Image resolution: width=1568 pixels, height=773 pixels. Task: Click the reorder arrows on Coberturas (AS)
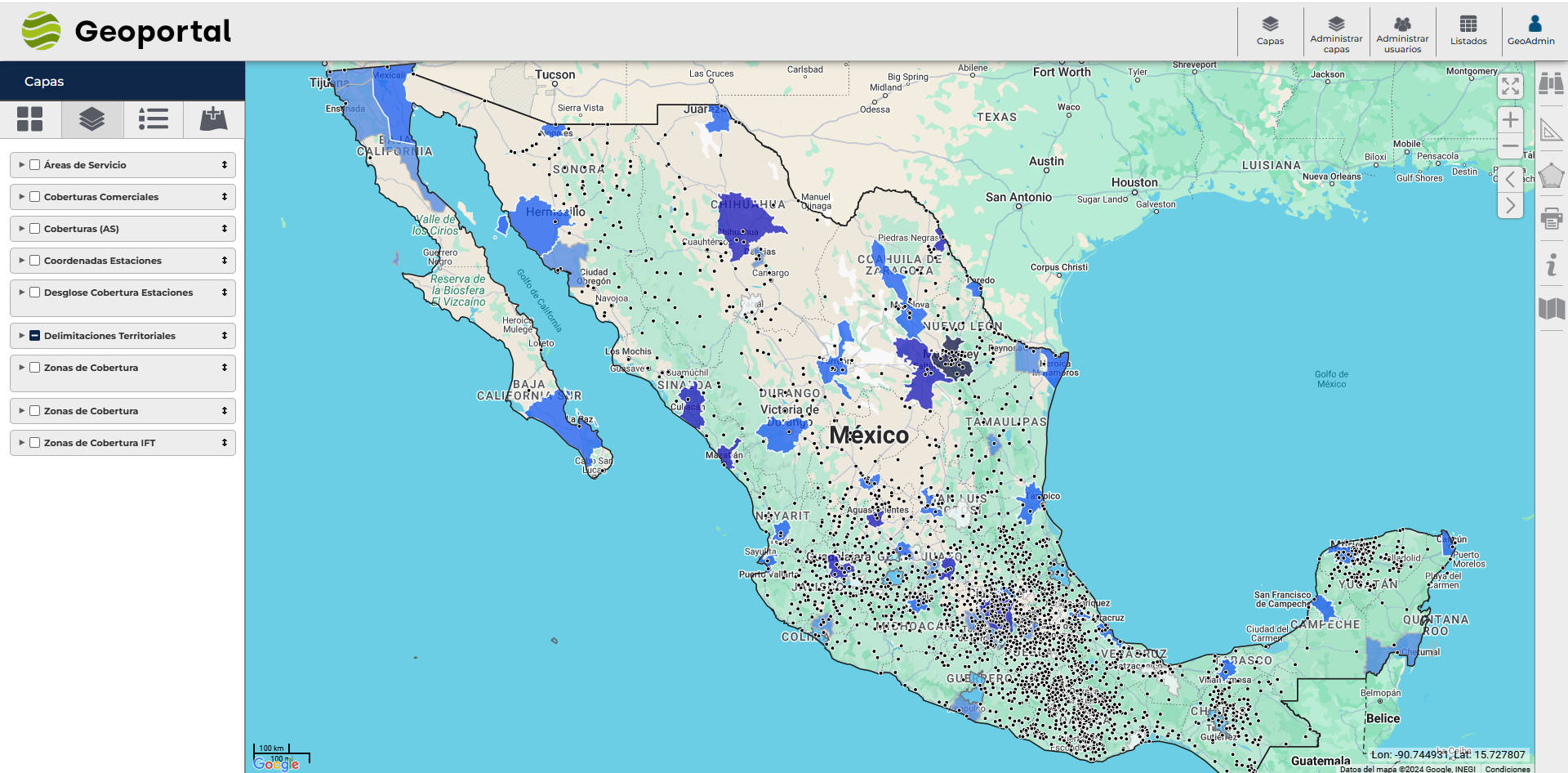pos(225,229)
